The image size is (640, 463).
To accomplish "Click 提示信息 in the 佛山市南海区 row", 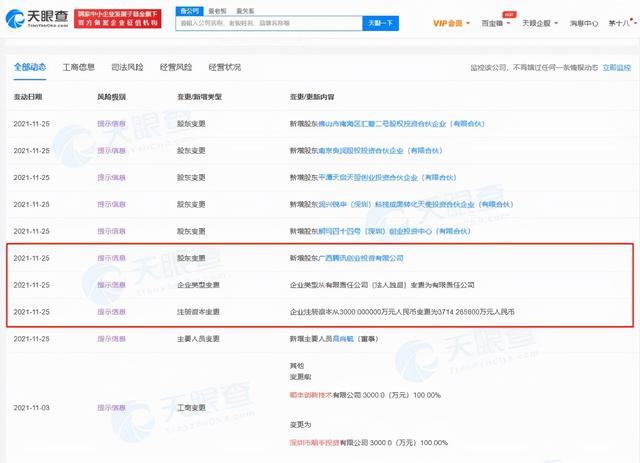I will click(x=111, y=124).
